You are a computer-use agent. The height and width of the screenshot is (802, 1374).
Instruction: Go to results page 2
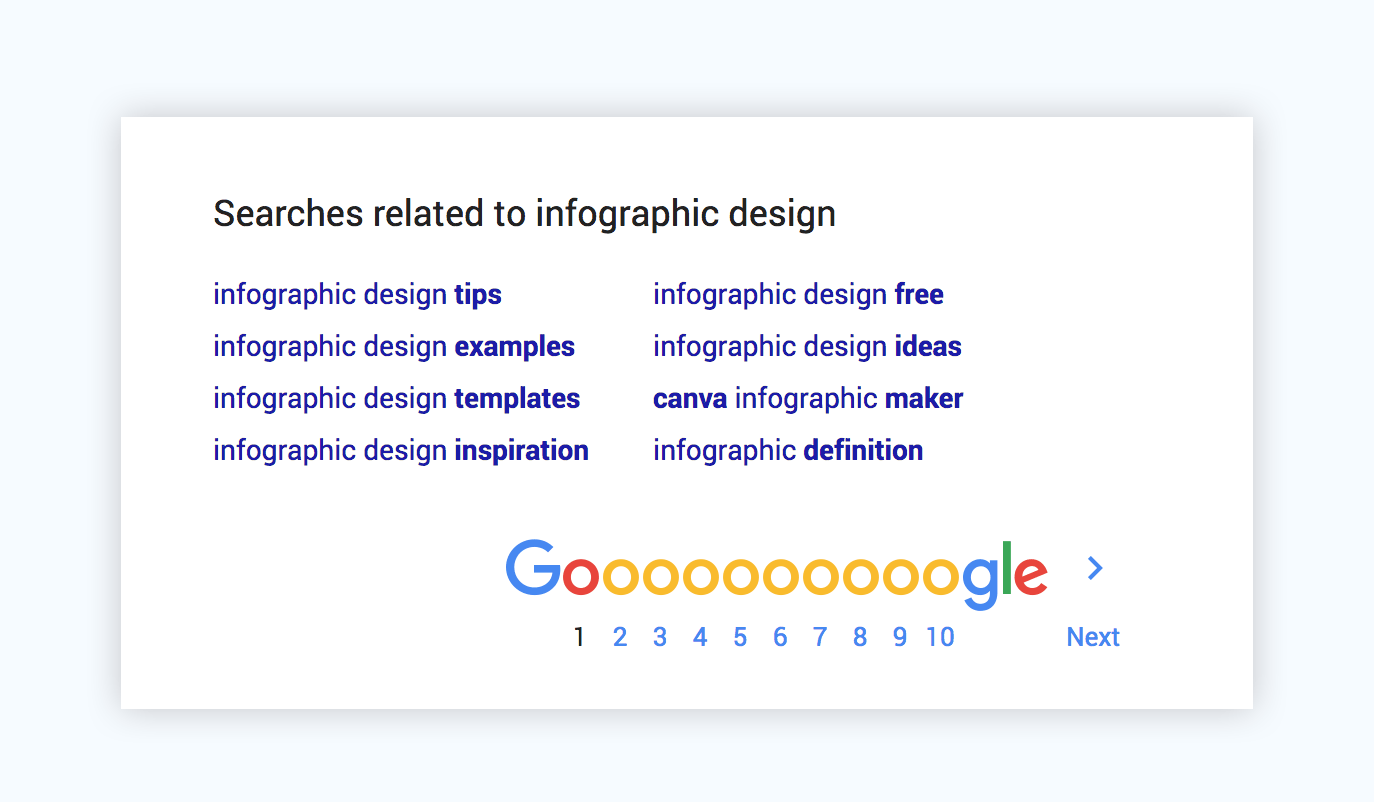620,637
